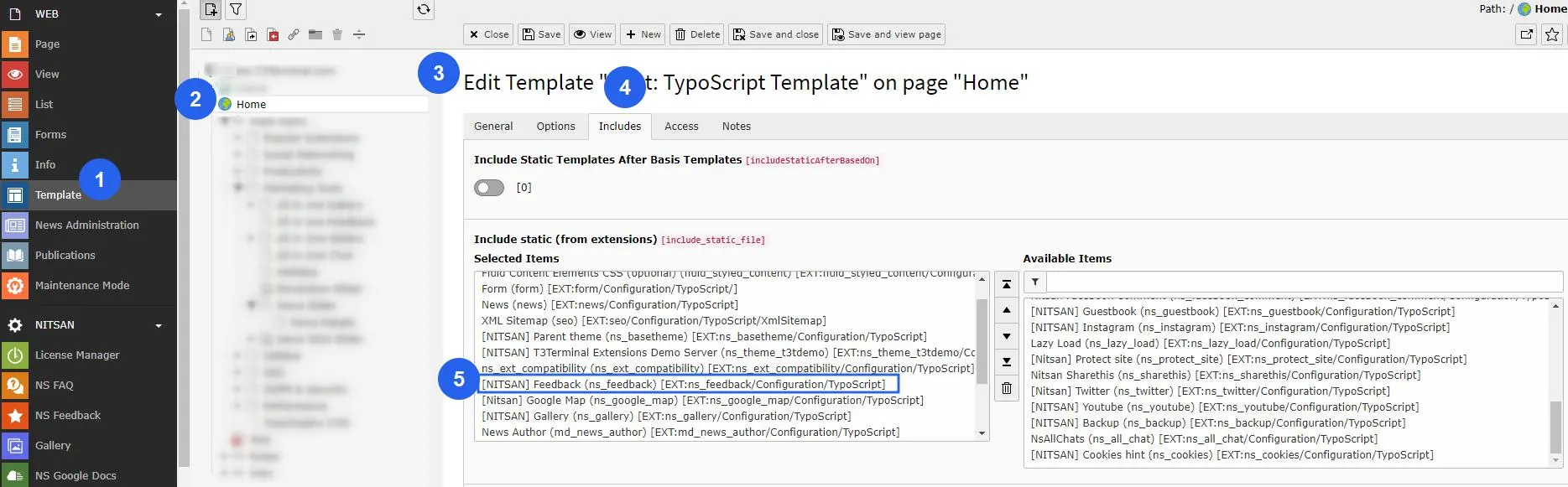Open the Publications module icon

(x=15, y=256)
